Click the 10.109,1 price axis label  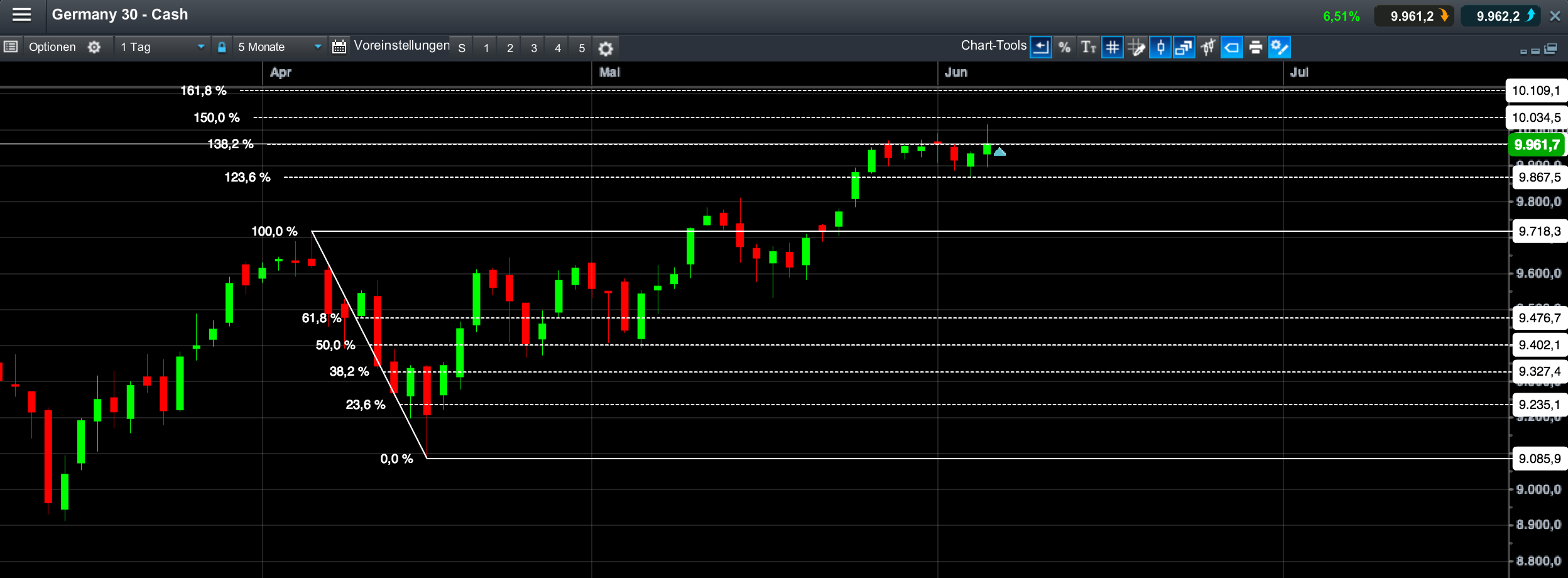click(1537, 90)
